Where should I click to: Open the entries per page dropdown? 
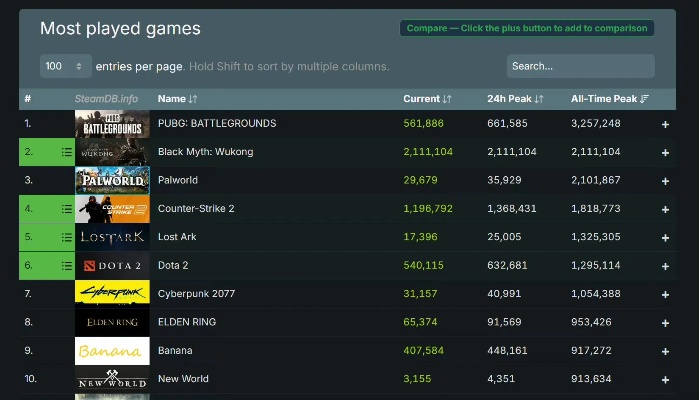coord(65,66)
